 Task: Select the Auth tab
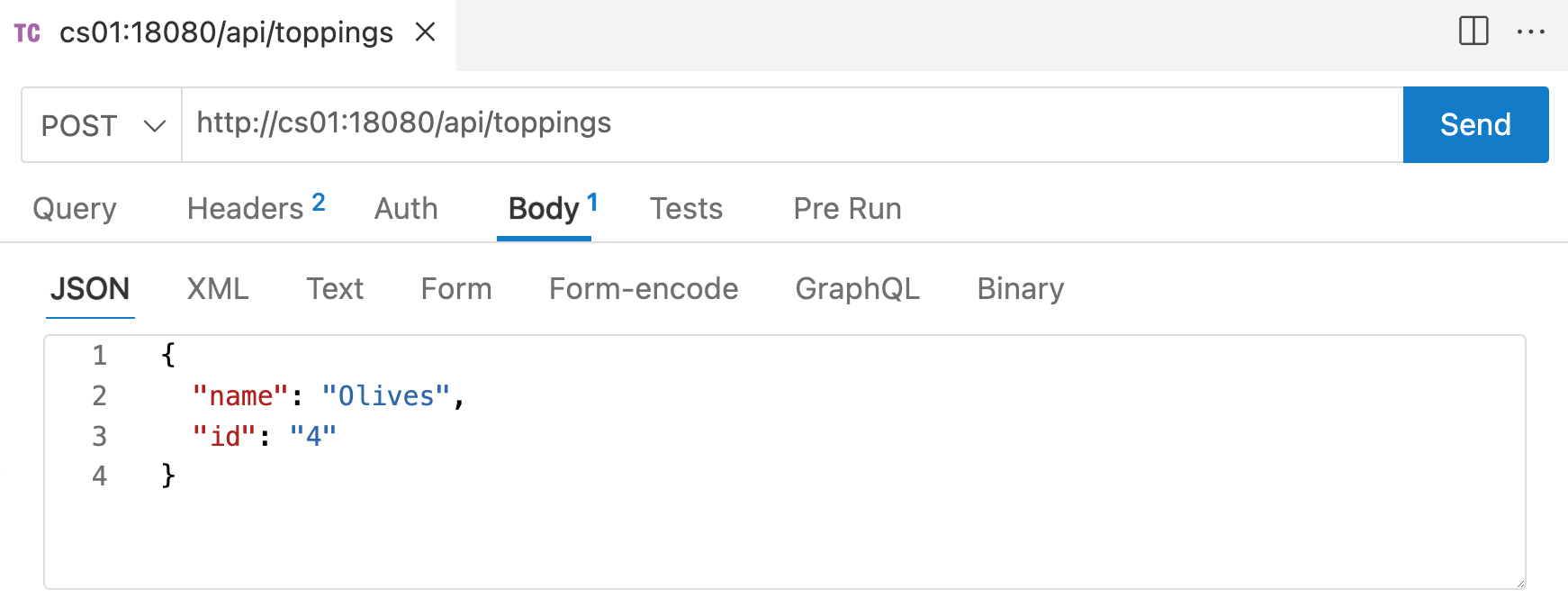click(x=406, y=208)
